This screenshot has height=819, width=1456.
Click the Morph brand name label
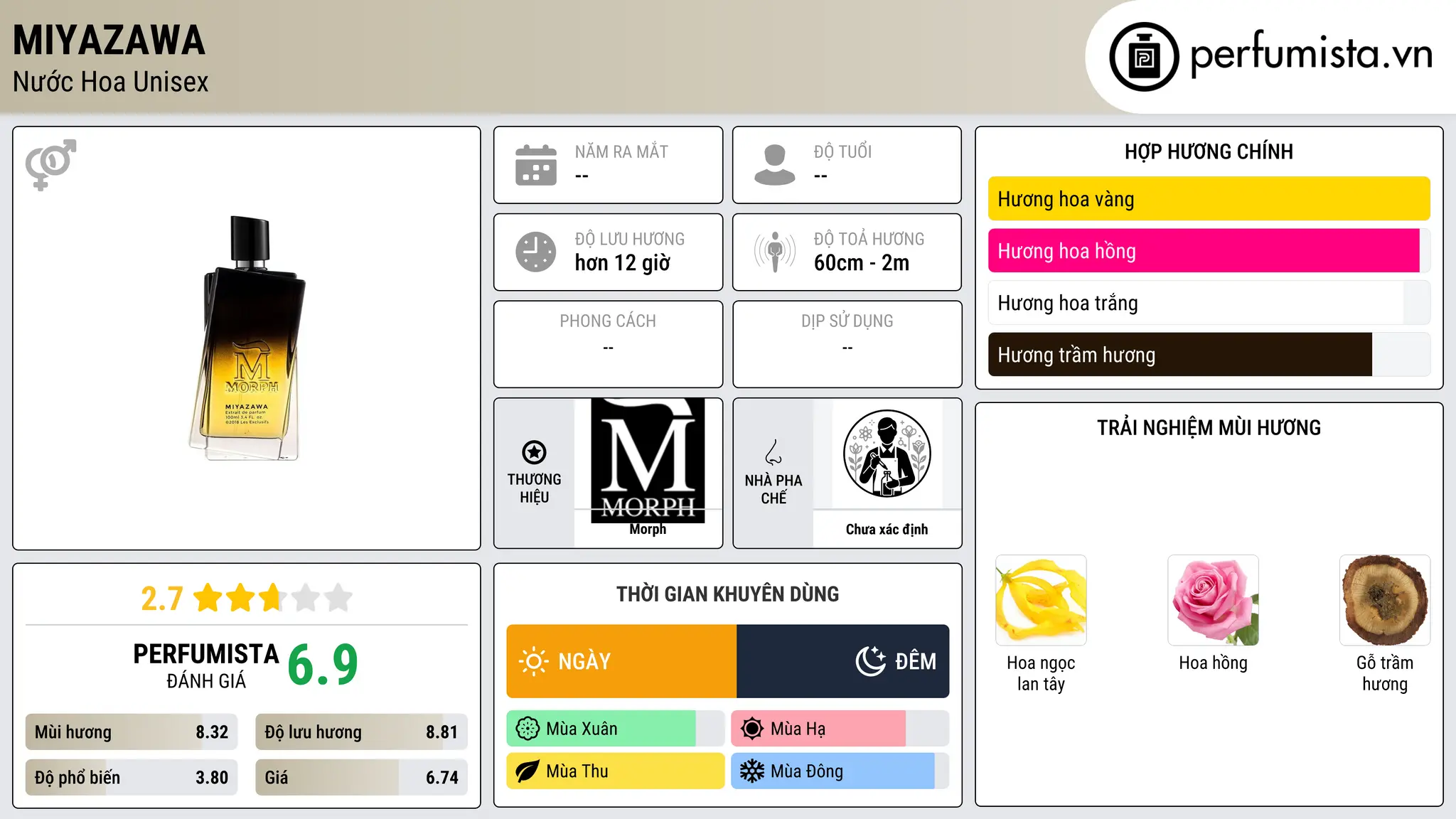(x=648, y=530)
